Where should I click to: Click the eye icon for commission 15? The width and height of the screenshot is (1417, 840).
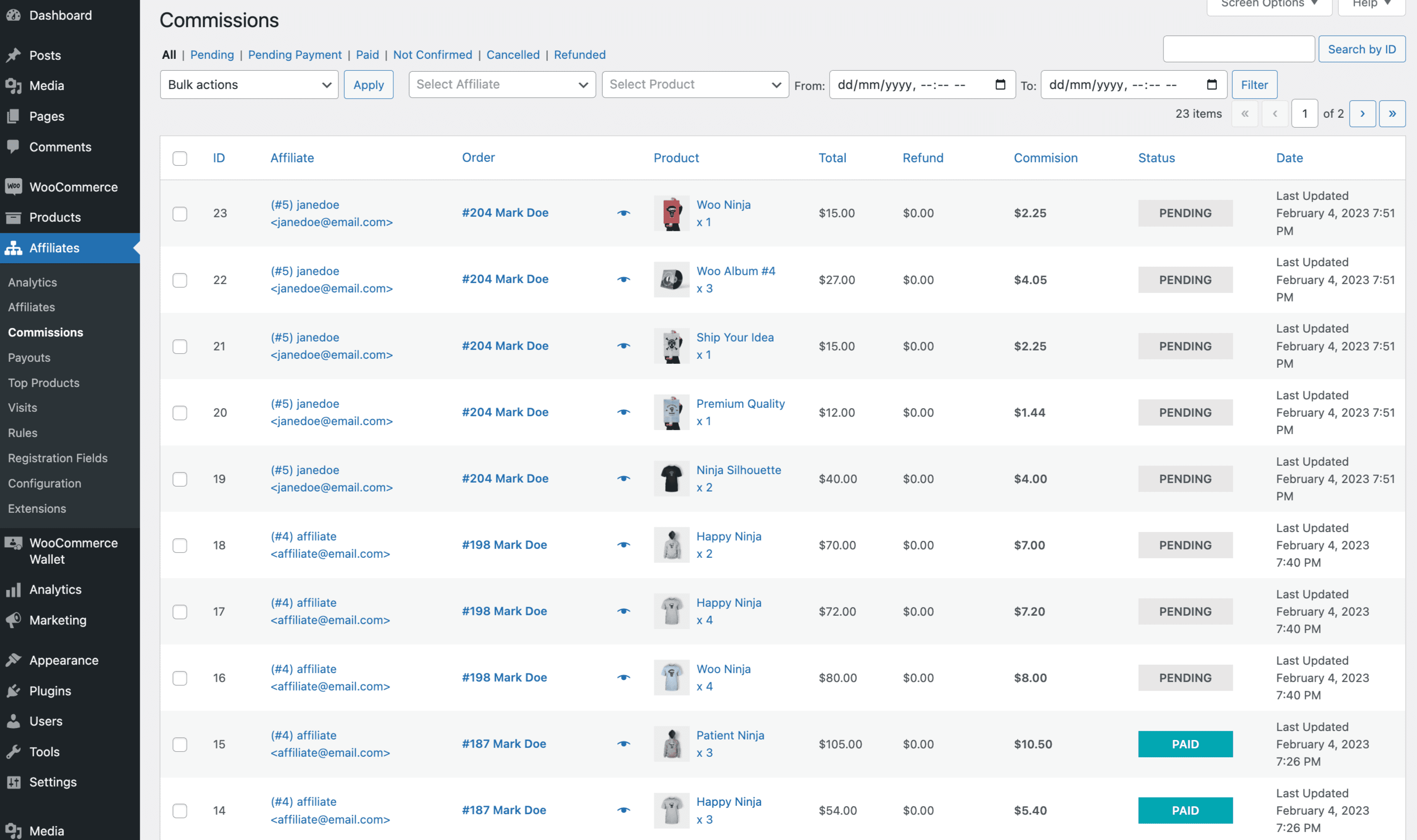click(623, 744)
